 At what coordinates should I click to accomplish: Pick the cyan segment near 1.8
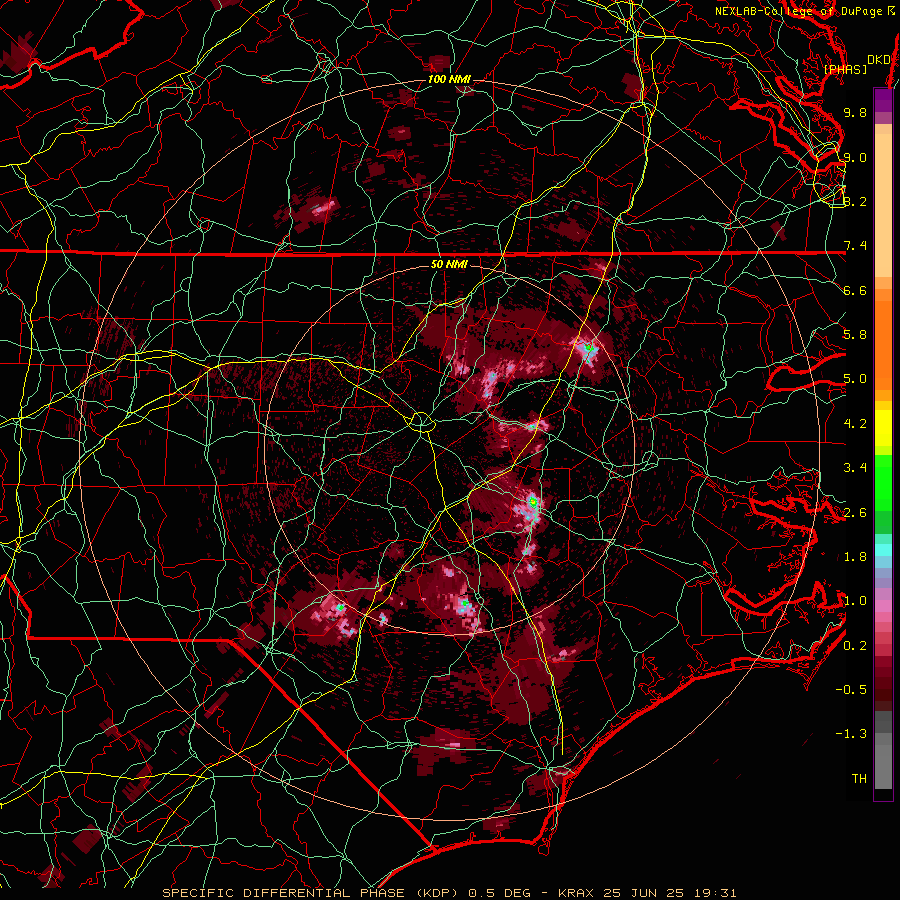pyautogui.click(x=883, y=550)
